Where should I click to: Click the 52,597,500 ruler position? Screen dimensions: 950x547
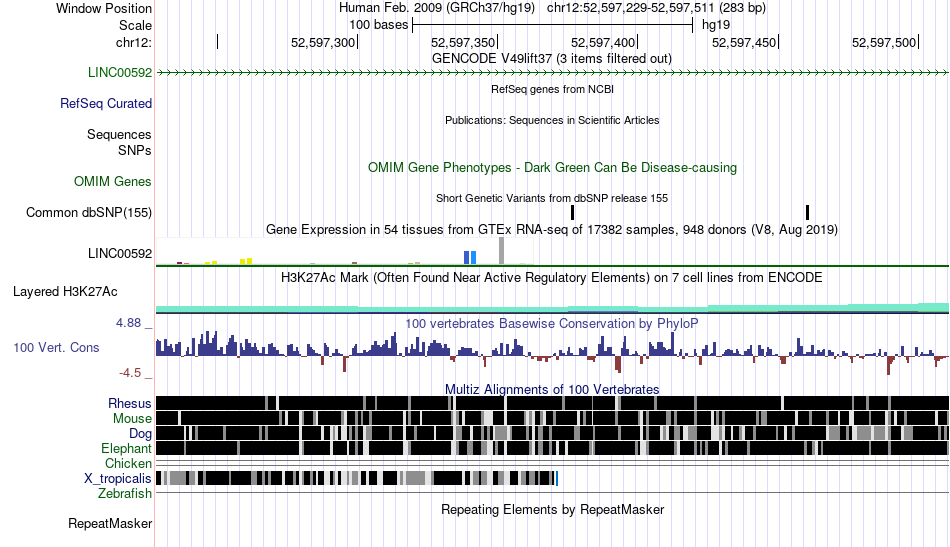884,42
